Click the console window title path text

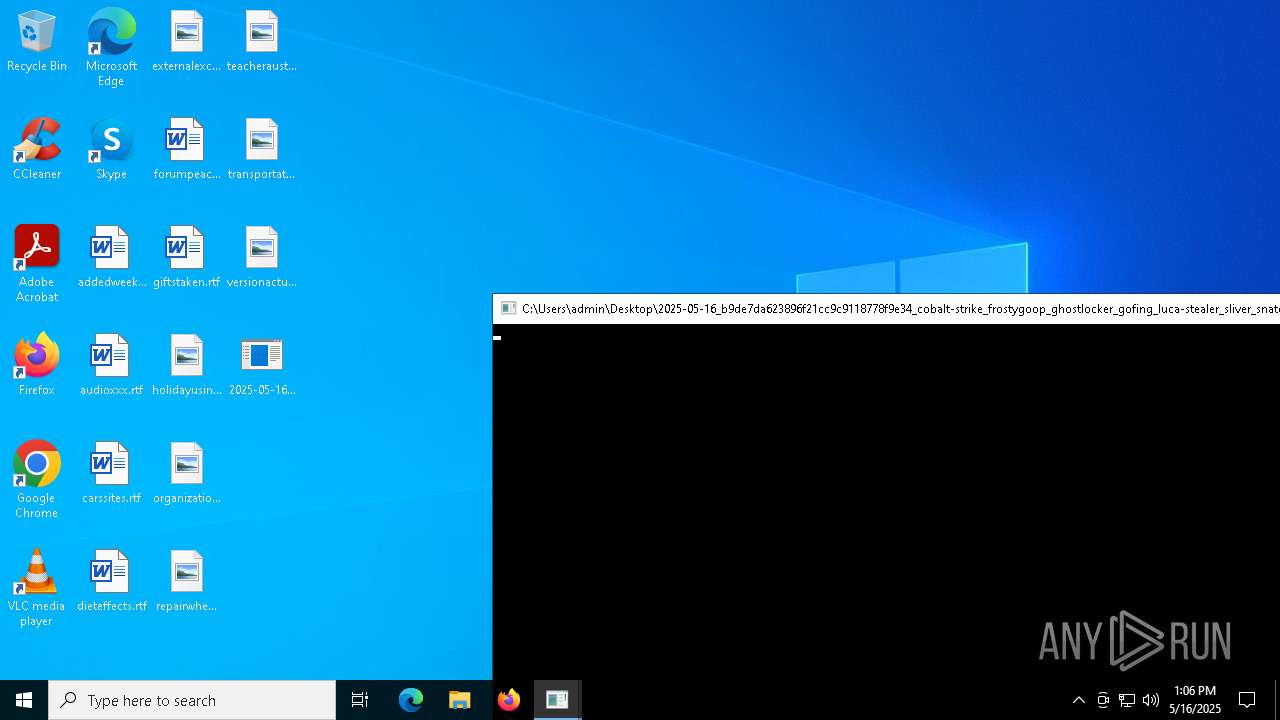click(x=900, y=309)
